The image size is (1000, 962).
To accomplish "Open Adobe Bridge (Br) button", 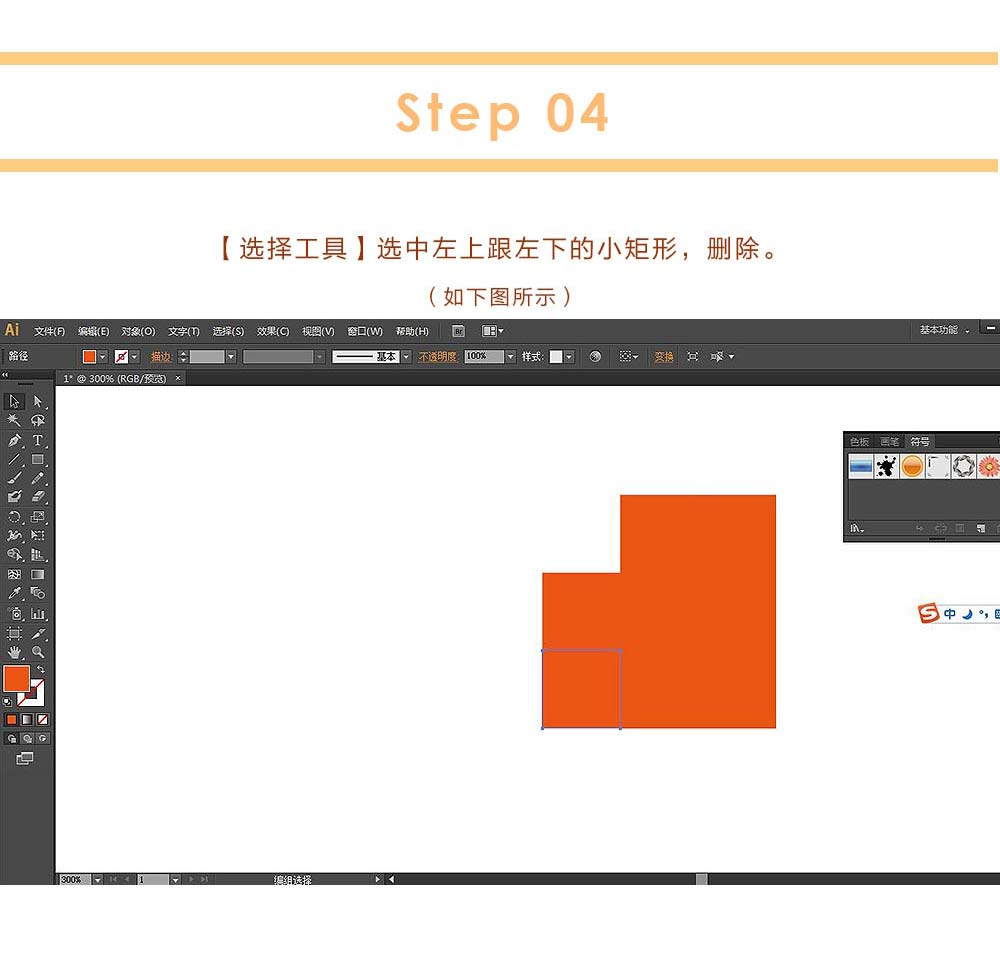I will pos(458,331).
